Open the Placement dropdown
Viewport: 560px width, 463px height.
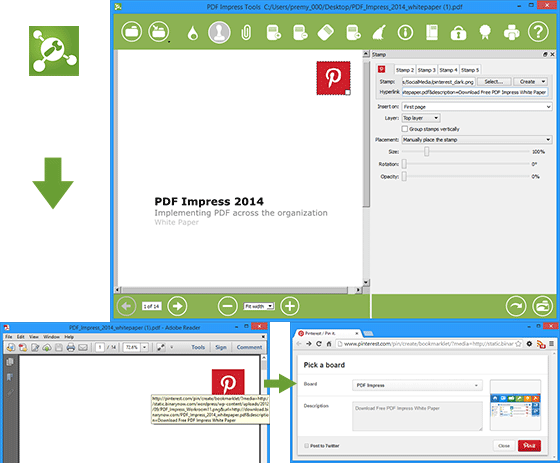click(477, 140)
